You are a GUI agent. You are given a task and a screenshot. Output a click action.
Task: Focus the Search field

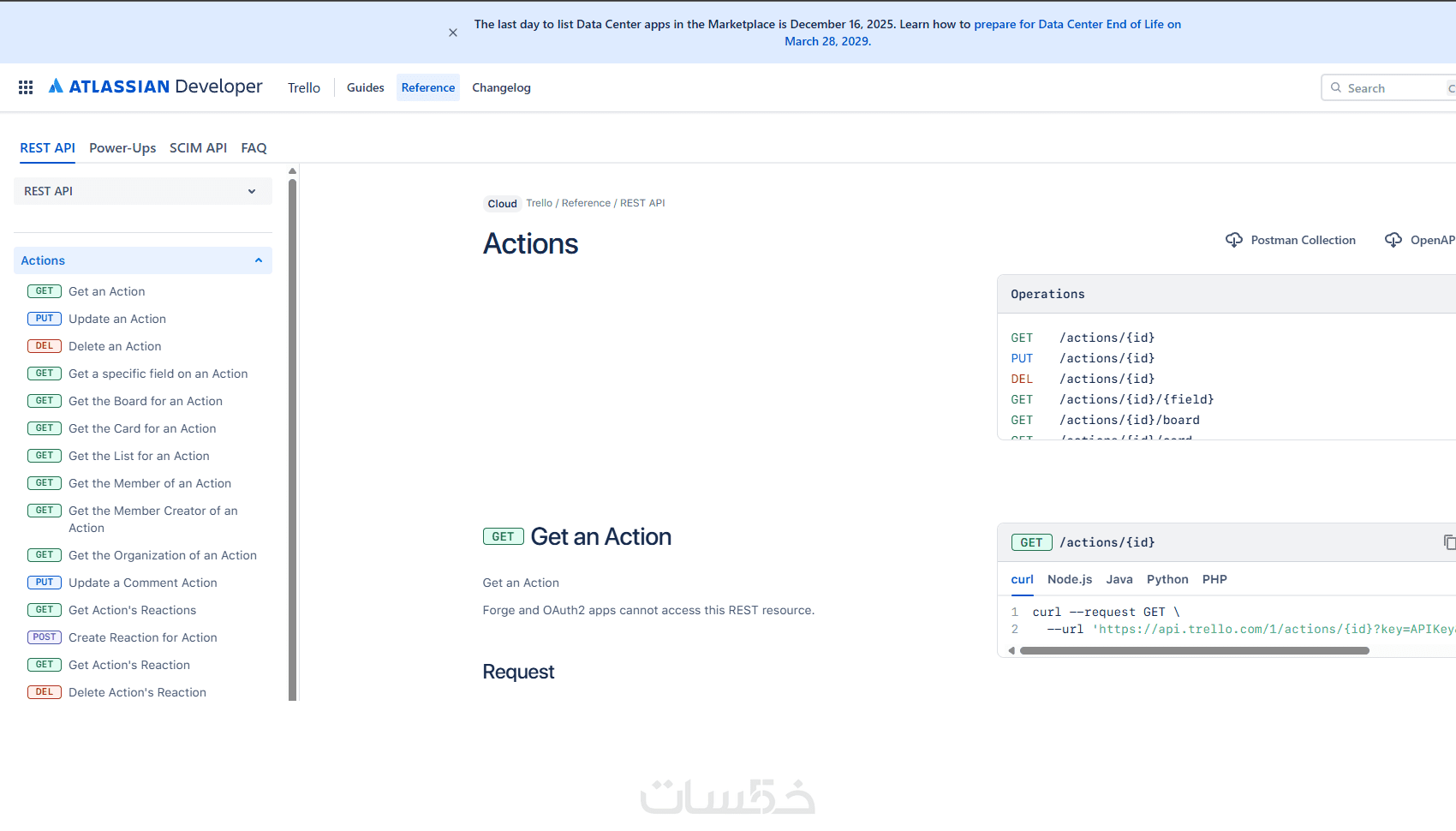1389,87
